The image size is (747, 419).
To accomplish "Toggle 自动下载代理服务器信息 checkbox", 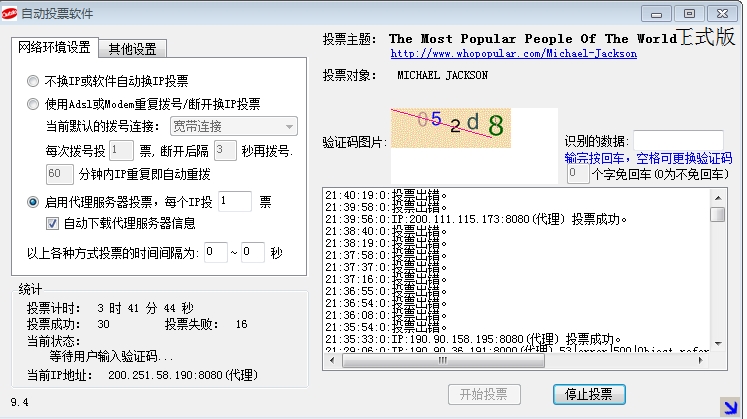I will pyautogui.click(x=52, y=223).
